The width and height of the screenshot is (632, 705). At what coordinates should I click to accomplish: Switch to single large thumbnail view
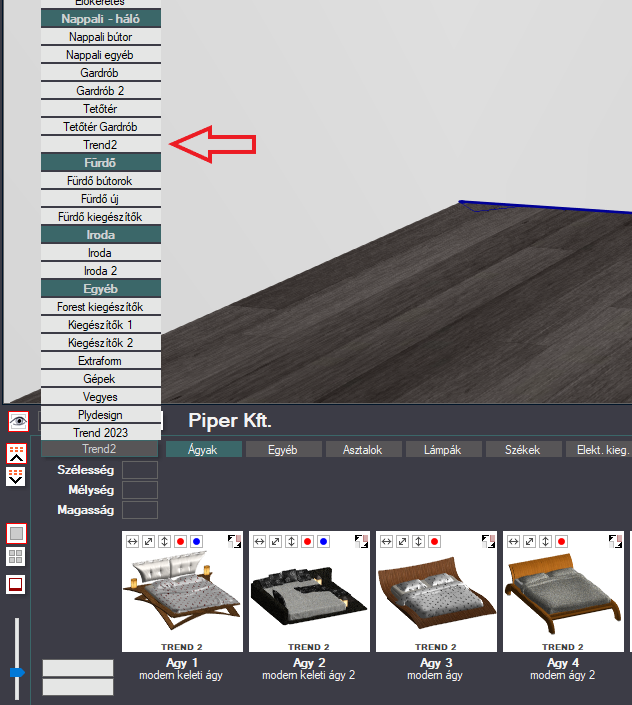point(16,534)
